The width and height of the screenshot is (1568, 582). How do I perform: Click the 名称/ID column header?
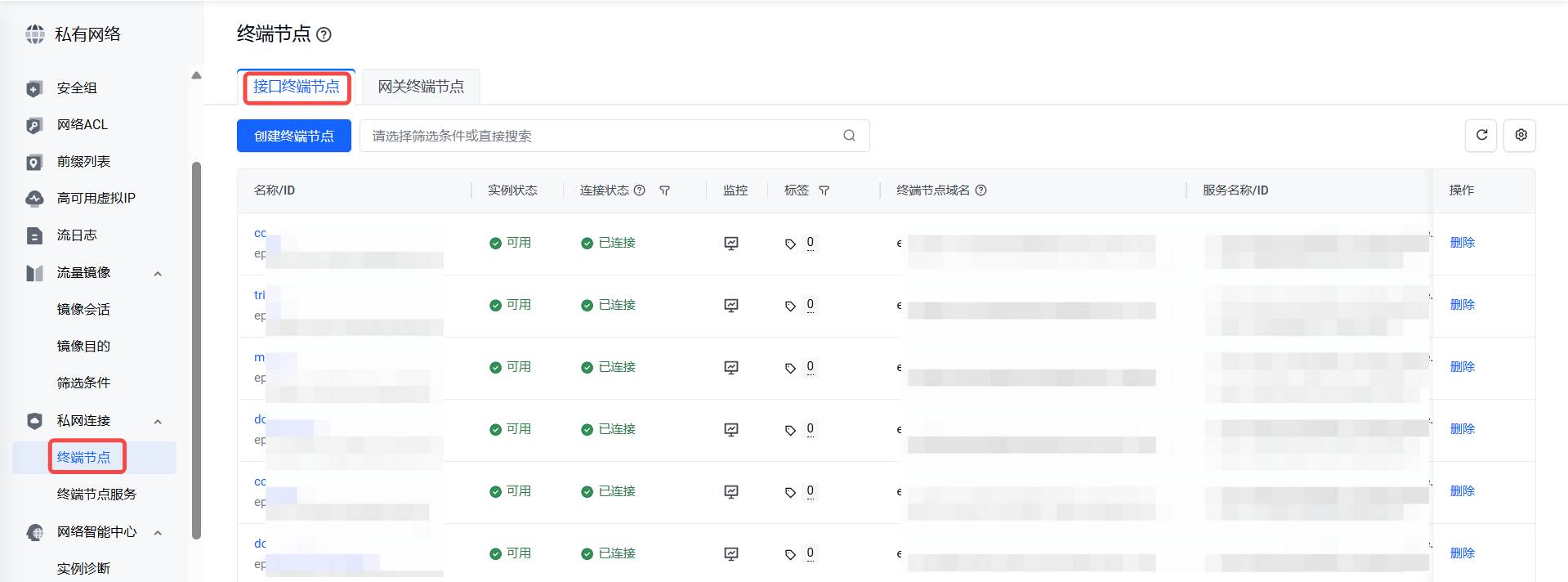[275, 190]
